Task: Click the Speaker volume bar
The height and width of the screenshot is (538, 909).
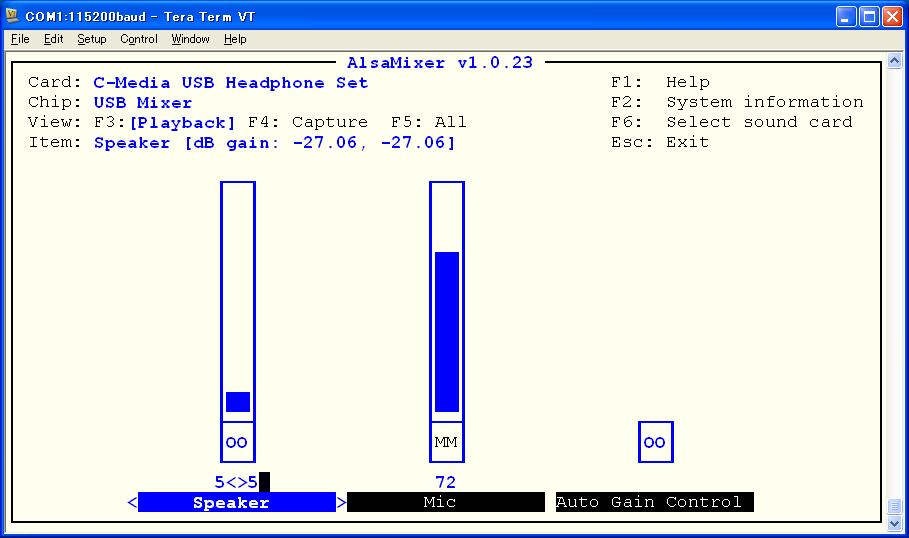Action: pyautogui.click(x=238, y=301)
